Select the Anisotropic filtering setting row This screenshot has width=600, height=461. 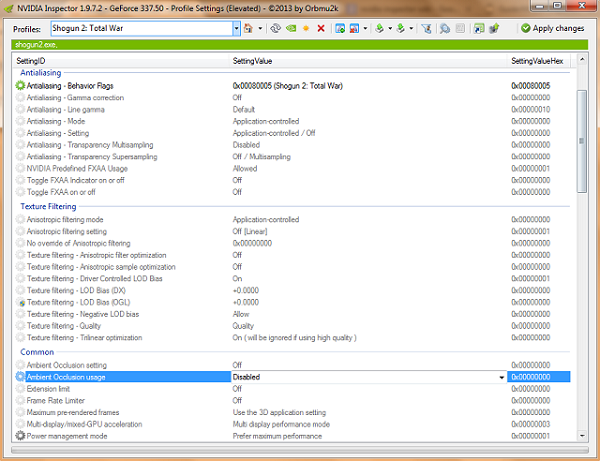coord(293,231)
